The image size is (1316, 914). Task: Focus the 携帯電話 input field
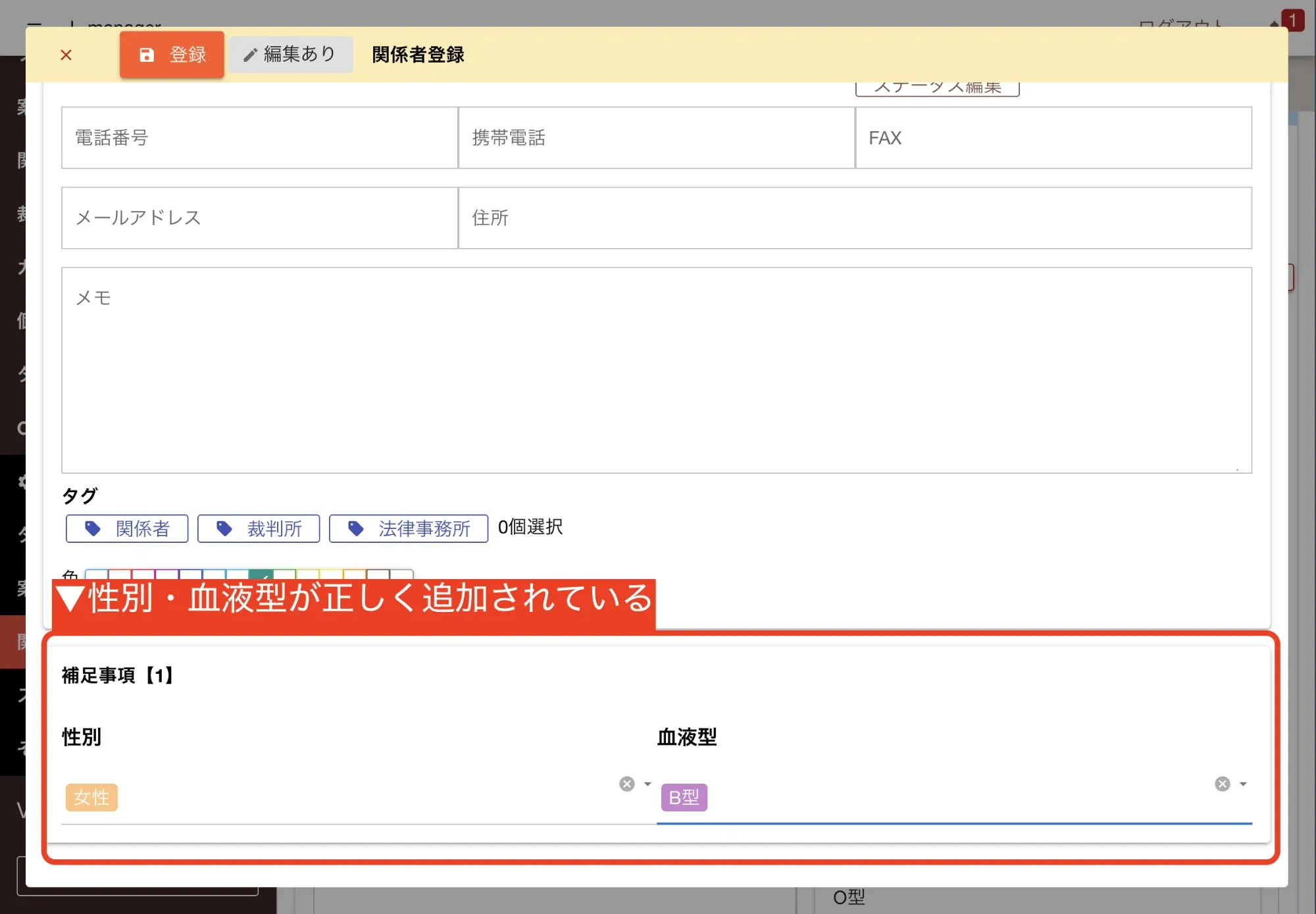(656, 138)
